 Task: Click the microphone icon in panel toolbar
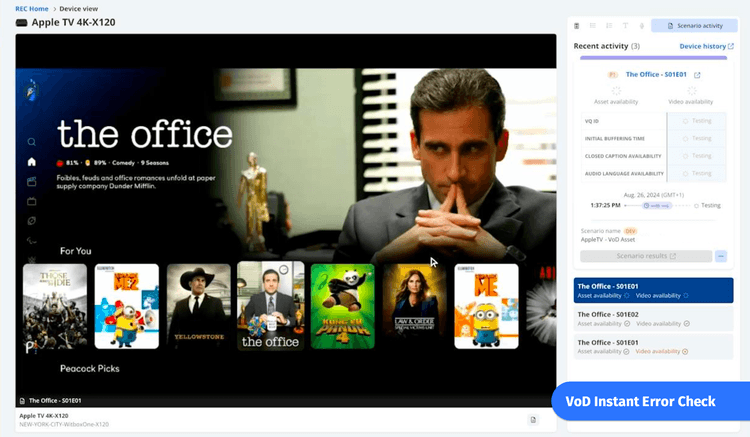click(x=640, y=26)
